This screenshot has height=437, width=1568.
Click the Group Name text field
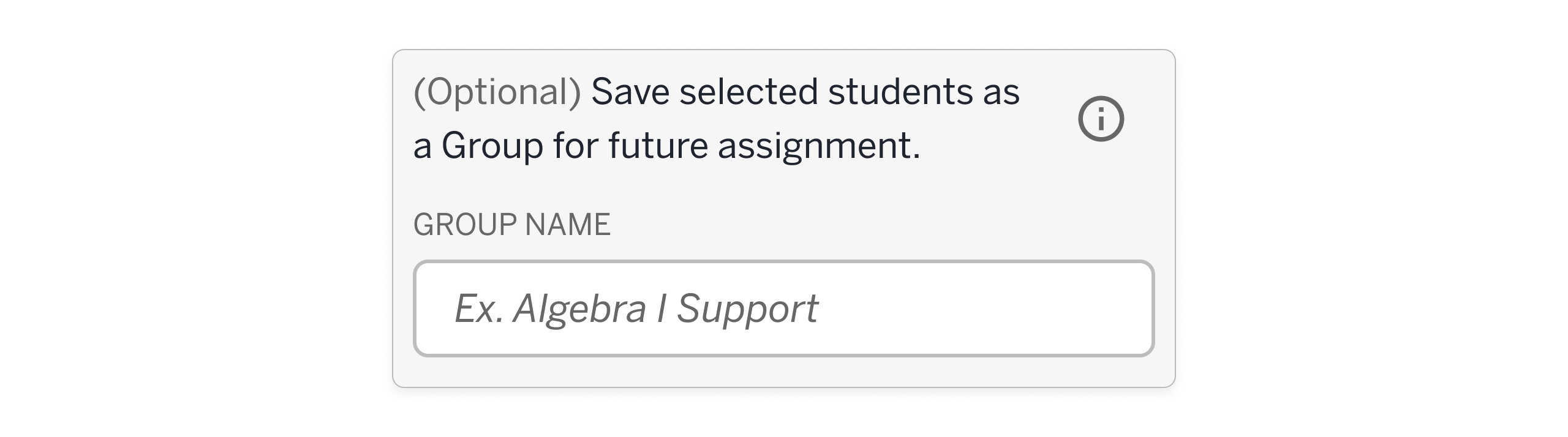[x=783, y=308]
